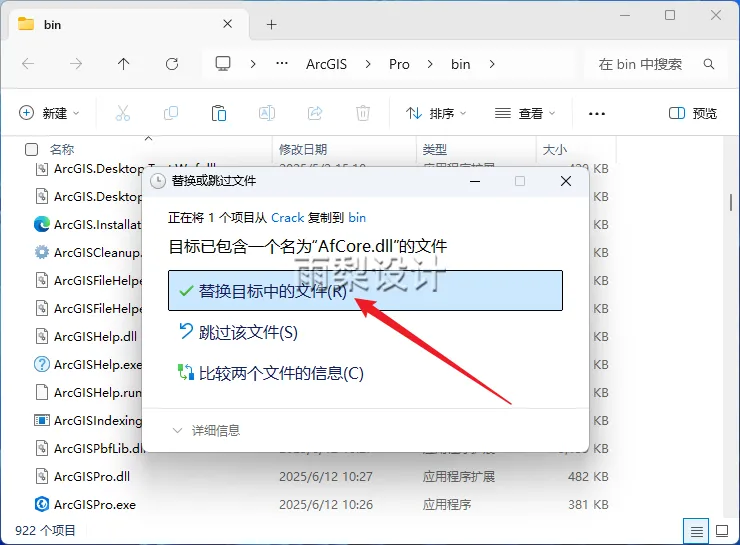The image size is (740, 545).
Task: Switch to large icons view in status bar
Action: tap(722, 531)
